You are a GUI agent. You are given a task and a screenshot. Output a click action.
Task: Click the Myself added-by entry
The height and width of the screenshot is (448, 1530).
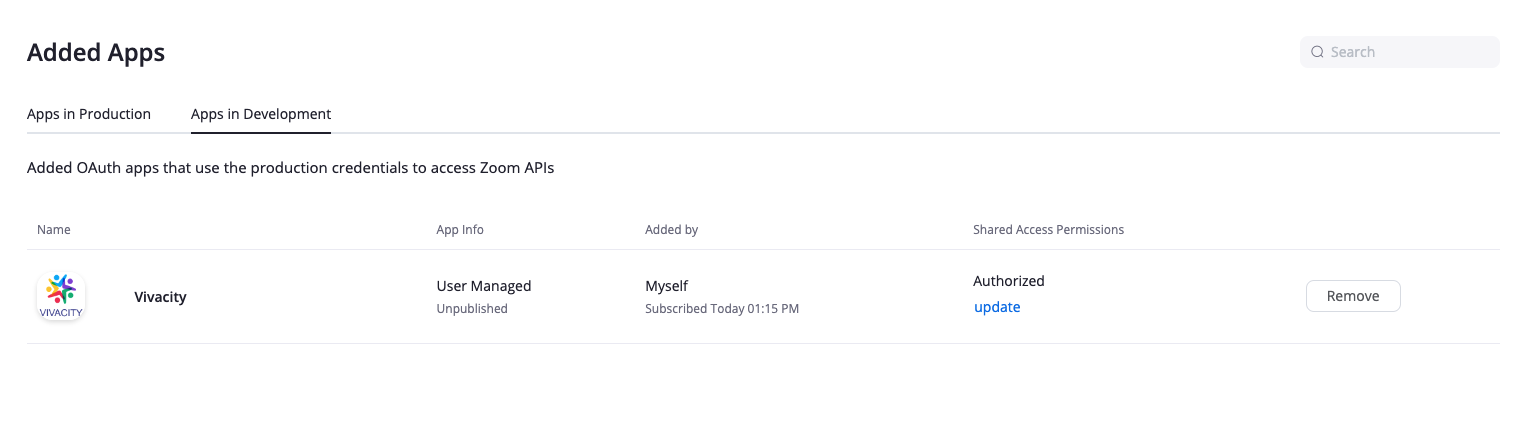[666, 286]
